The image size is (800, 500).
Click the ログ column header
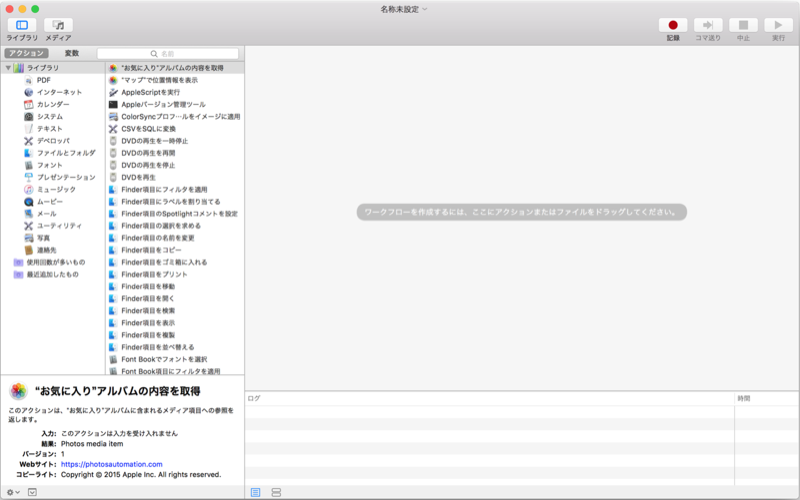click(490, 398)
